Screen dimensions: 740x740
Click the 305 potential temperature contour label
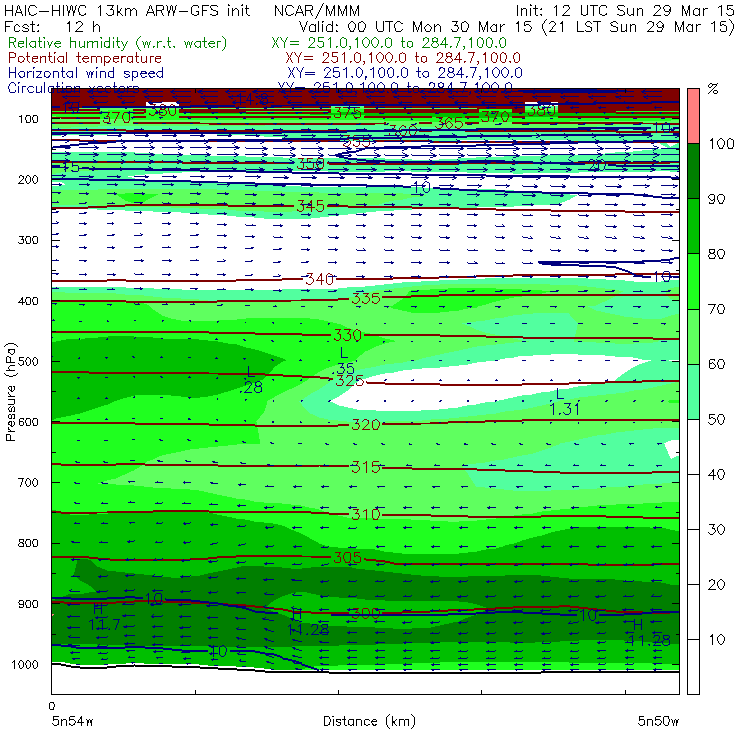(x=347, y=558)
